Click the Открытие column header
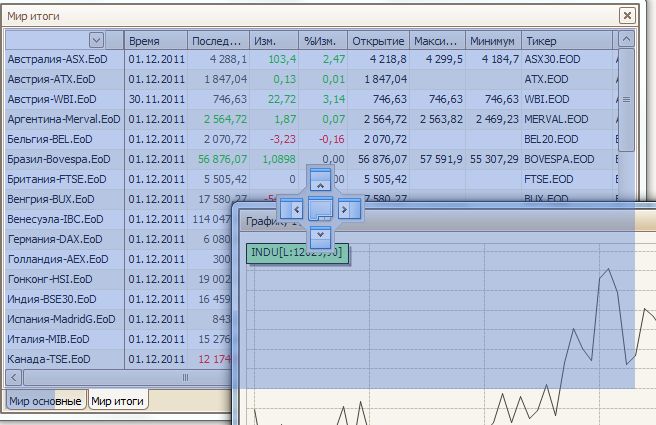Screen dimensions: 656x425 (x=379, y=41)
